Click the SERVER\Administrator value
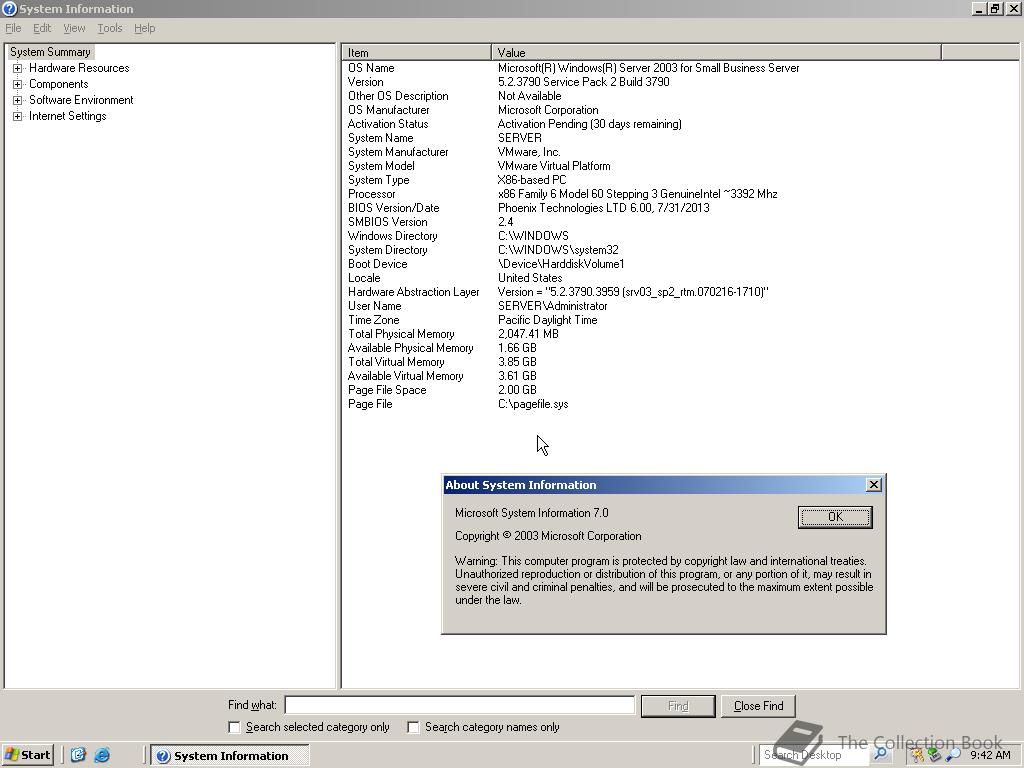 click(552, 306)
